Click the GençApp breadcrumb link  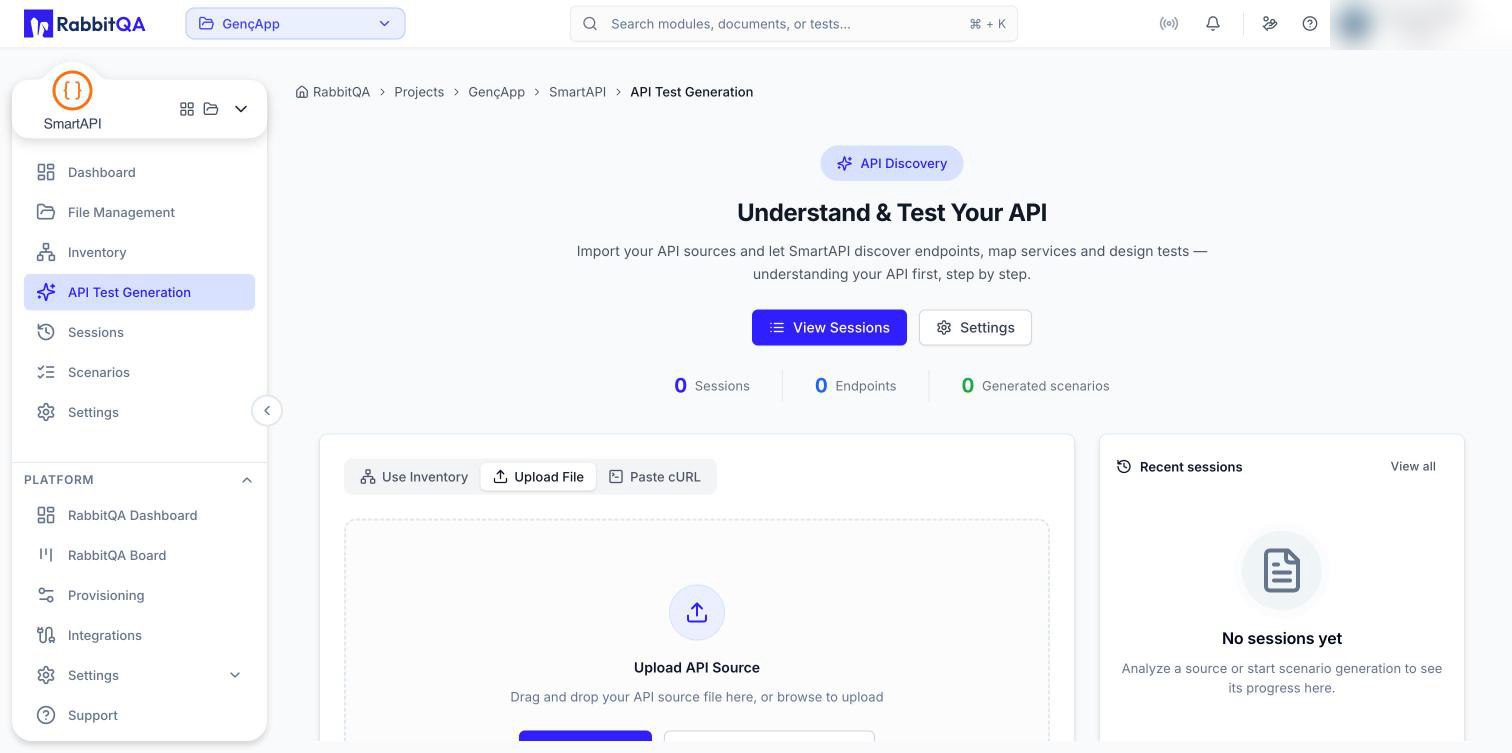[x=496, y=92]
